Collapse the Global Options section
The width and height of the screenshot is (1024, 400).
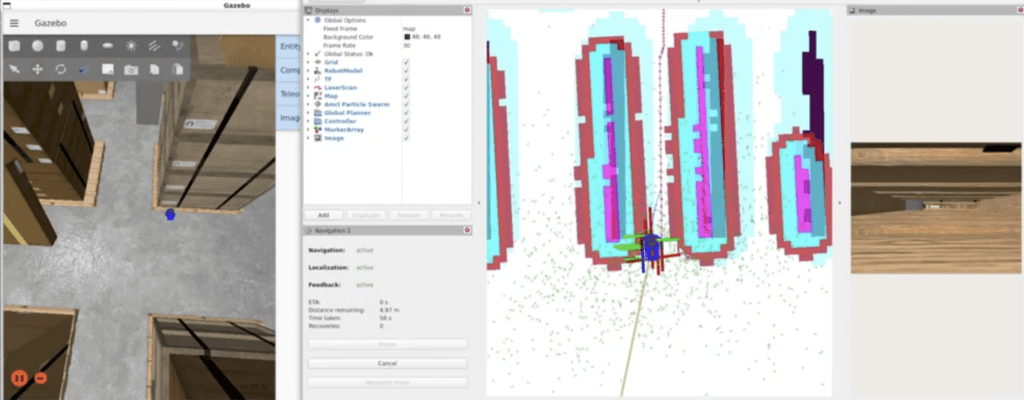tap(308, 19)
